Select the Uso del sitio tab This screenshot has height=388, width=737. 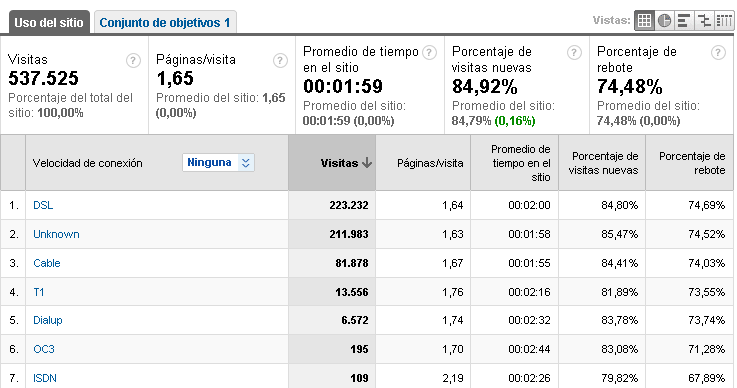[49, 23]
